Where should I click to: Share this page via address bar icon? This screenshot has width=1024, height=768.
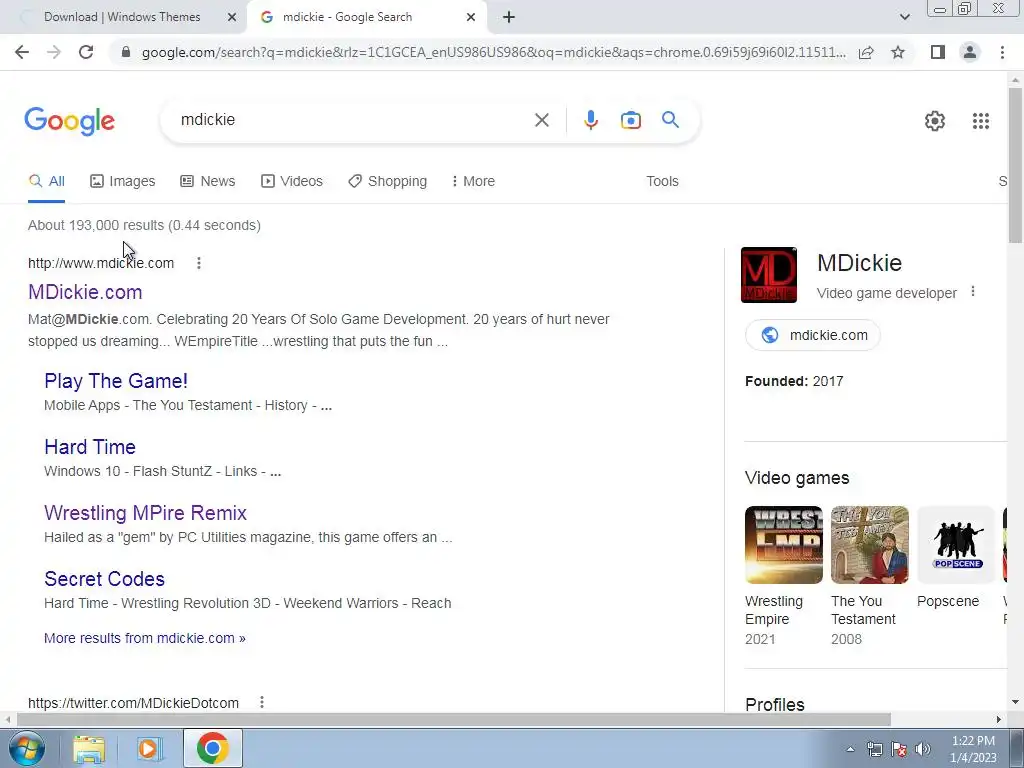pyautogui.click(x=866, y=52)
